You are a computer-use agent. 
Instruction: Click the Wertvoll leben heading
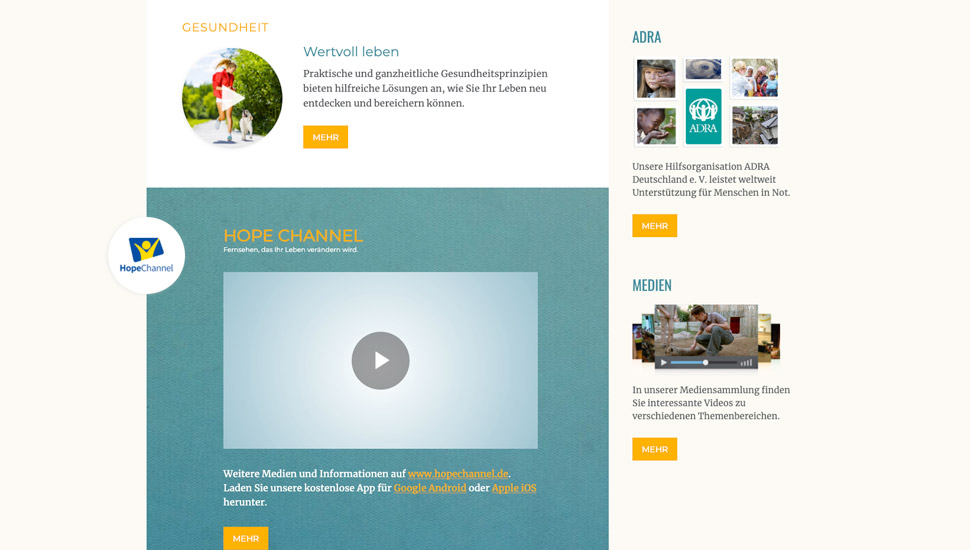(x=351, y=52)
